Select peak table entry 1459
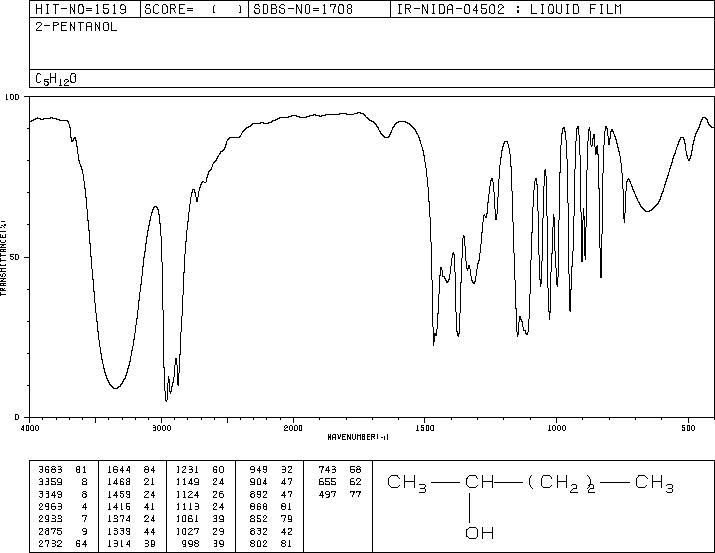 click(x=119, y=494)
